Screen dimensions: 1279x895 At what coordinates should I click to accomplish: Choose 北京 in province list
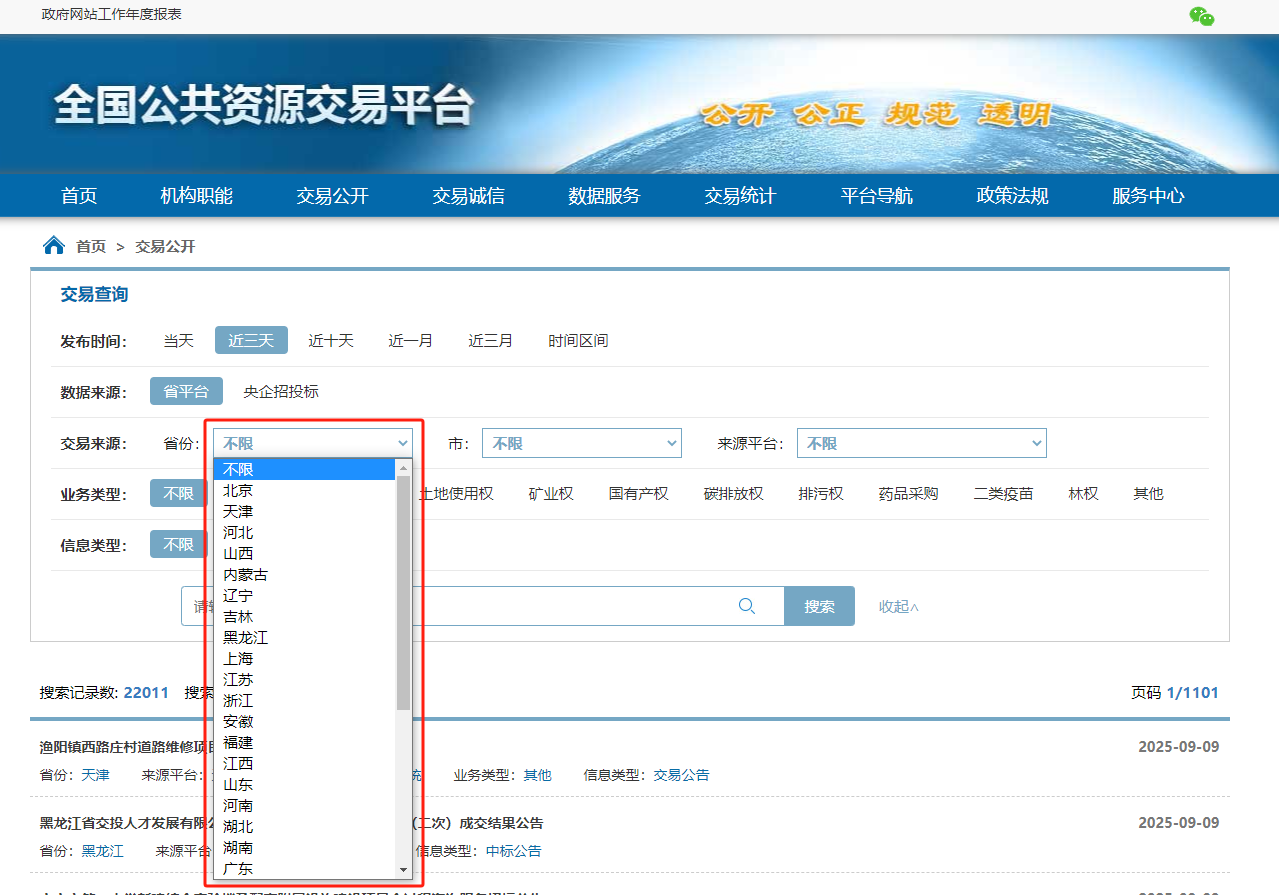click(305, 490)
